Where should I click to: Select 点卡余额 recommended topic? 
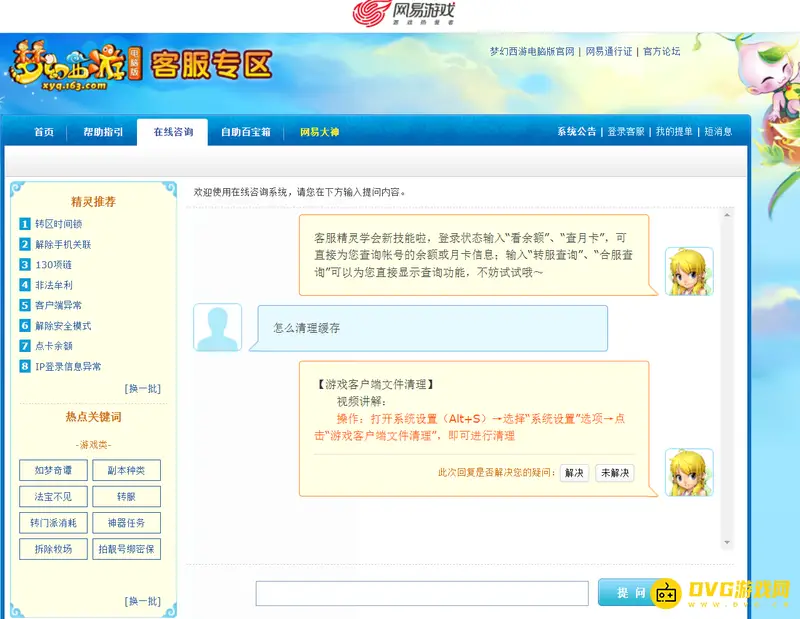point(54,346)
